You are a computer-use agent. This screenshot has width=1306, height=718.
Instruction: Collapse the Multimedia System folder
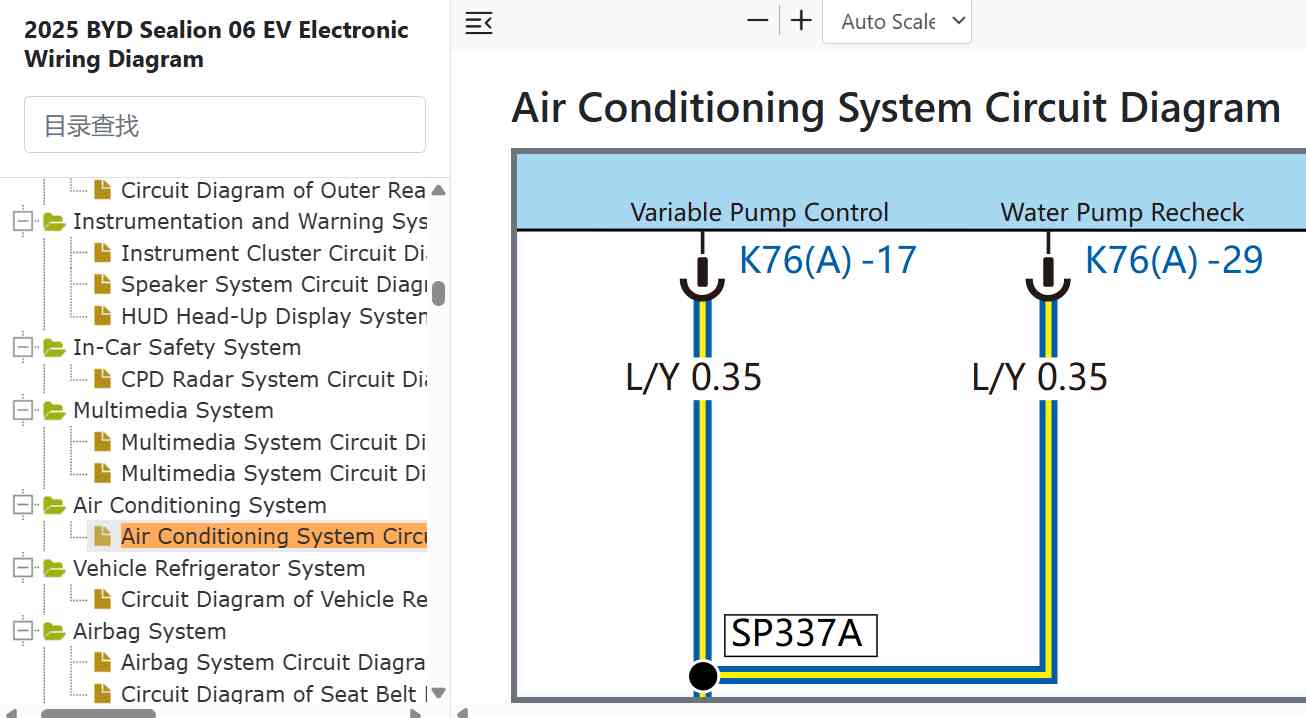pyautogui.click(x=22, y=410)
